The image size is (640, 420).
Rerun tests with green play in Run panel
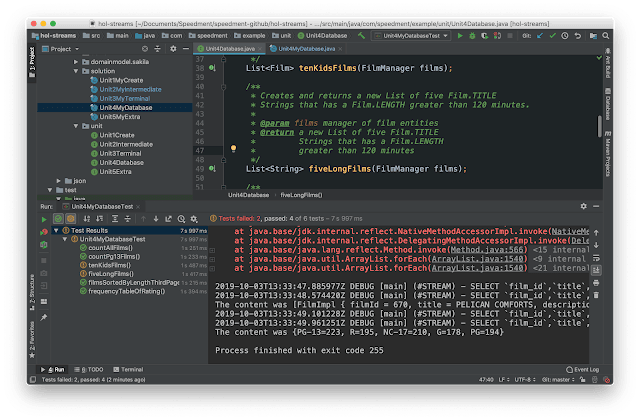[x=44, y=219]
